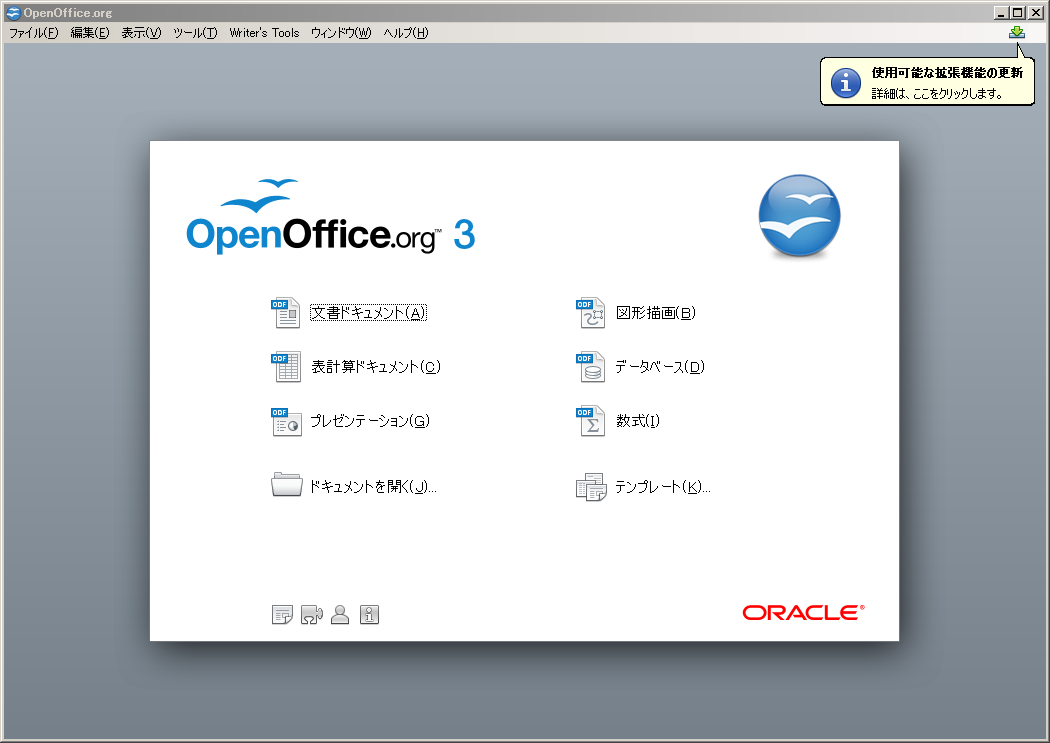Close the OpenOffice.org window
The height and width of the screenshot is (743, 1050).
click(x=1034, y=13)
